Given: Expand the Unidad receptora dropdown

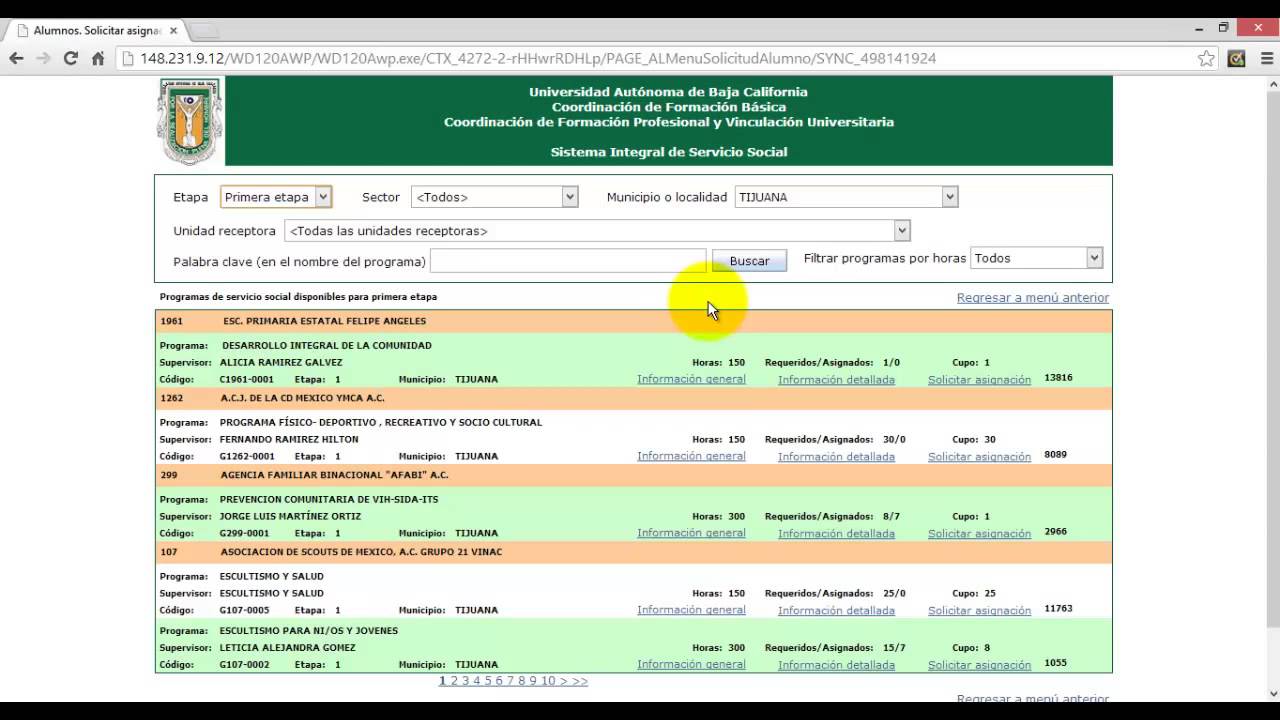Looking at the screenshot, I should pyautogui.click(x=597, y=231).
